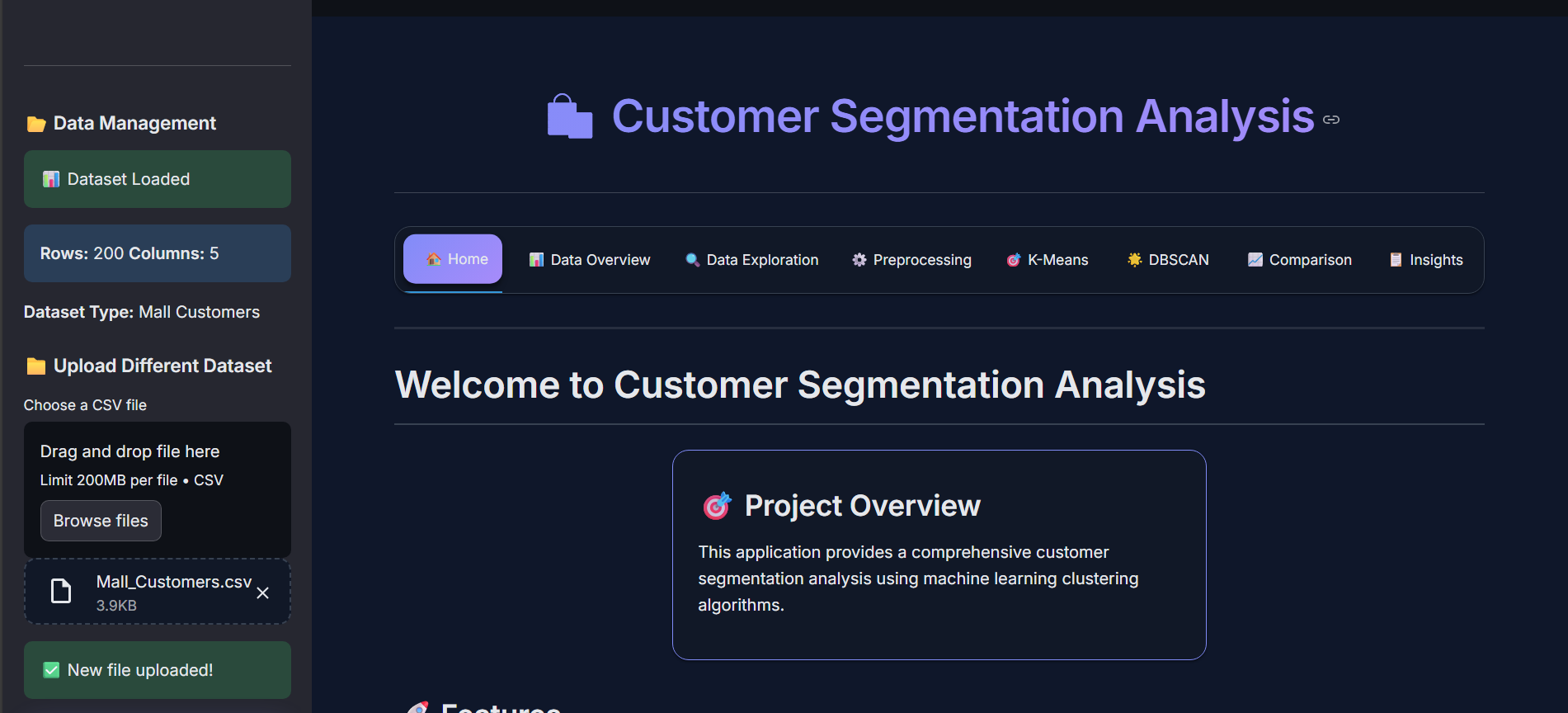Click the 'Customer Segmentation Analysis' main title
1568x713 pixels.
pyautogui.click(x=963, y=116)
